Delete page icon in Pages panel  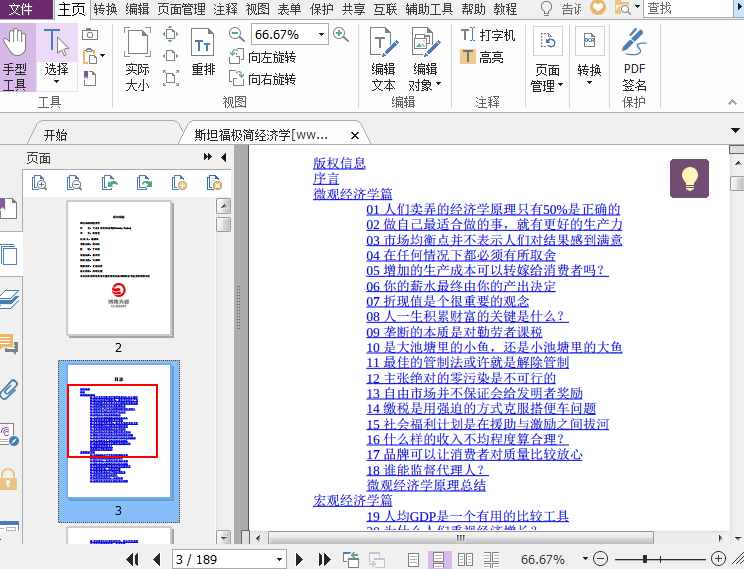coord(214,183)
